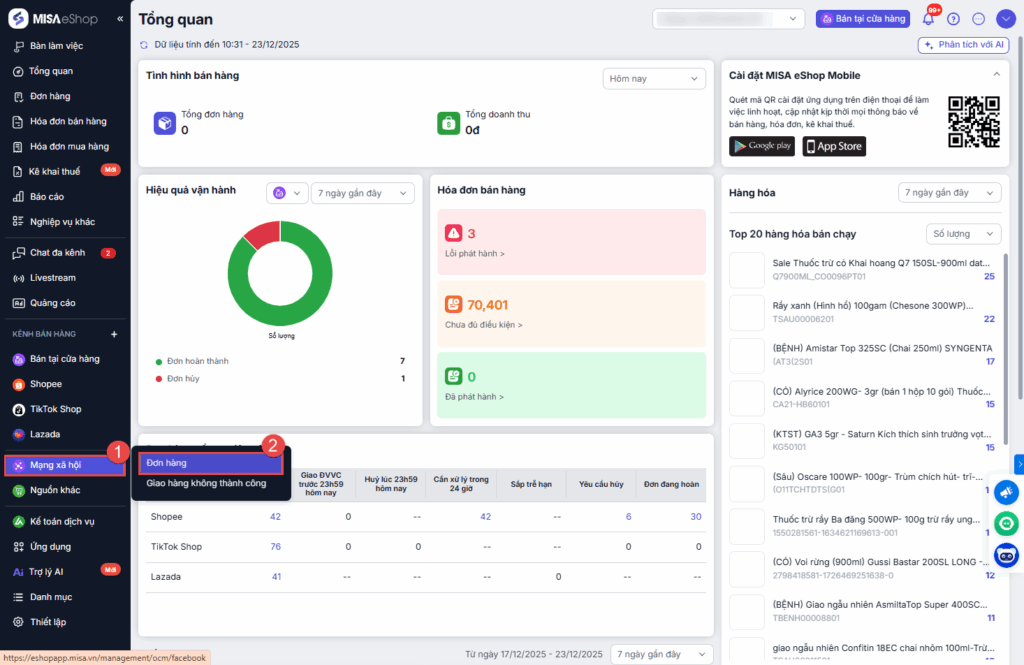Click the Nghiệp vụ khác icon
1024x665 pixels.
coord(18,221)
